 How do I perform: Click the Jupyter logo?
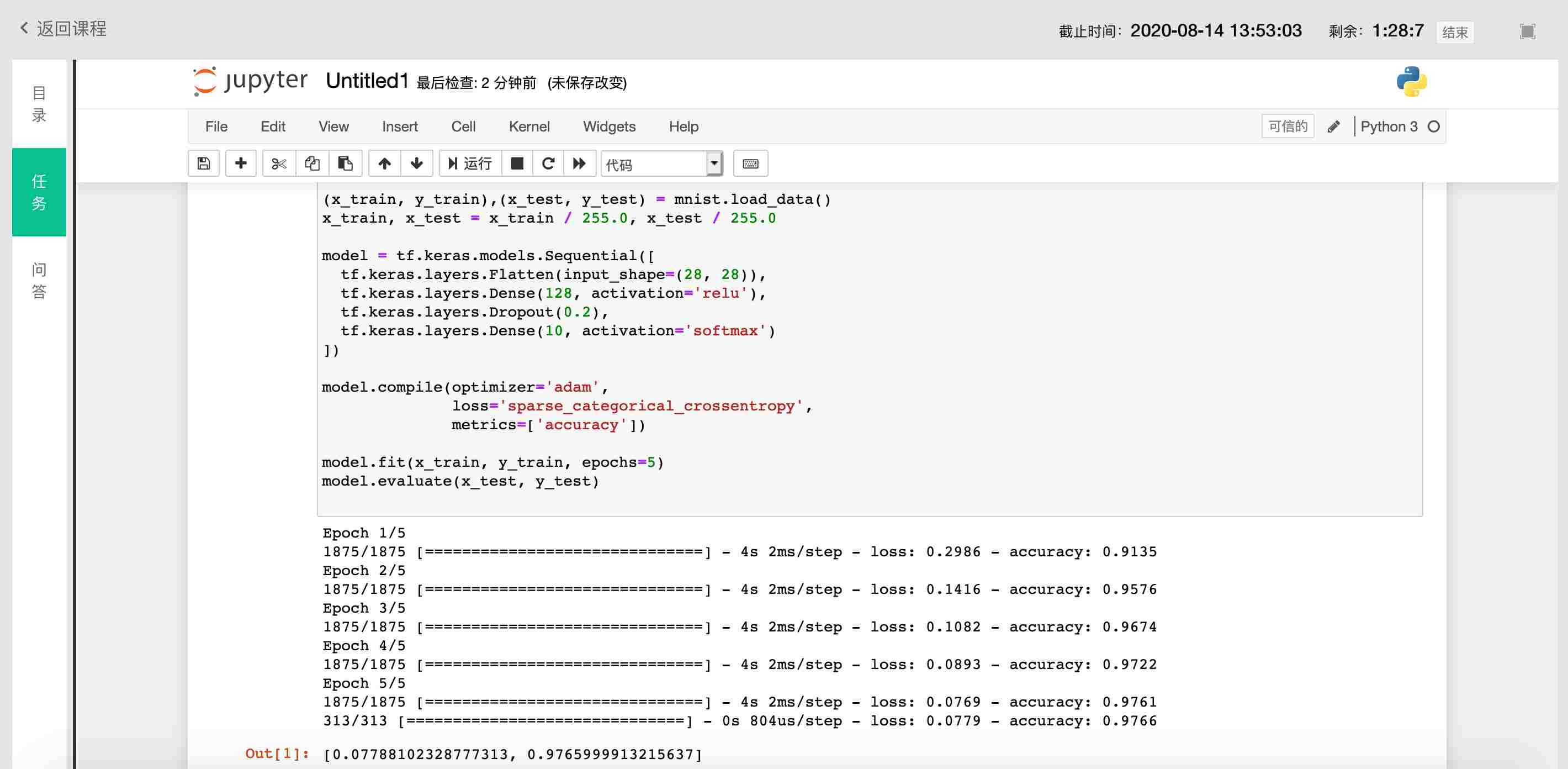pos(250,81)
